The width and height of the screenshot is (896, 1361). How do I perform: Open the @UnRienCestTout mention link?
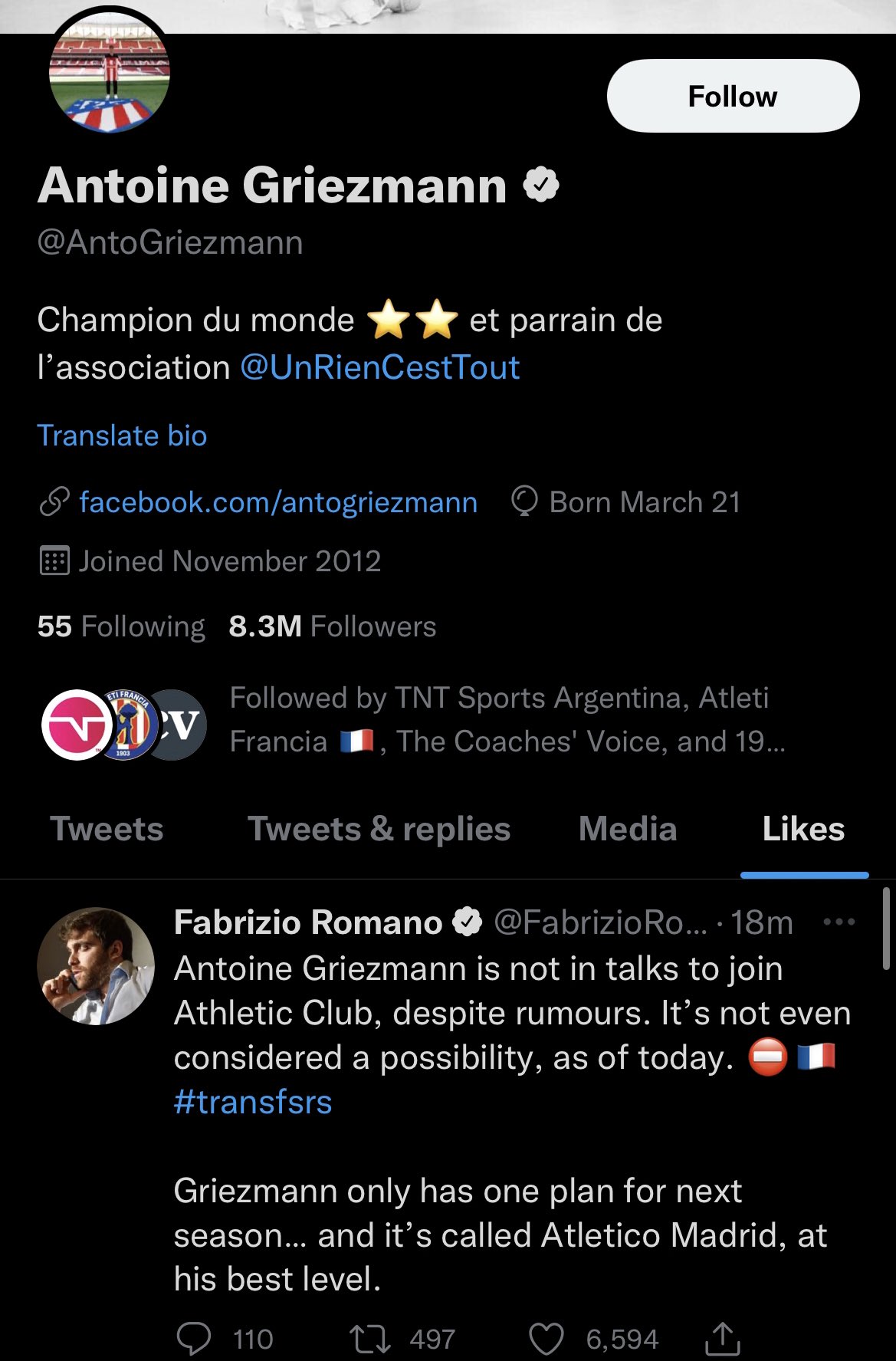[380, 367]
